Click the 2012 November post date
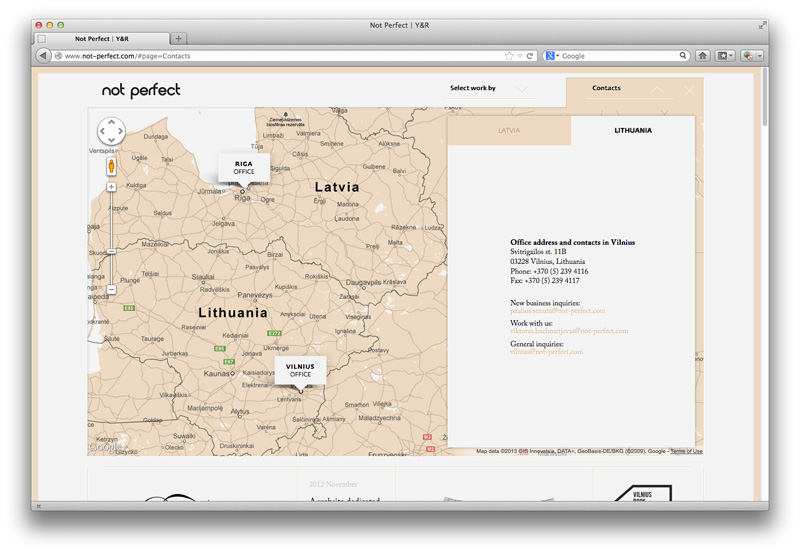This screenshot has height=554, width=800. 333,484
